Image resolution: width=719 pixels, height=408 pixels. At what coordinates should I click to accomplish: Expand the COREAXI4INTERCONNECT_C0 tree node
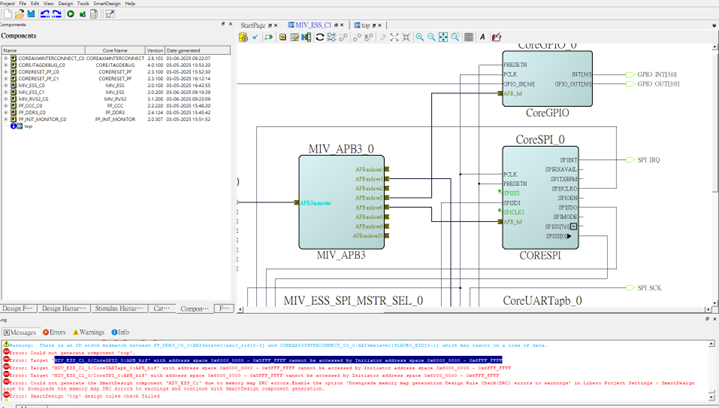pyautogui.click(x=6, y=58)
